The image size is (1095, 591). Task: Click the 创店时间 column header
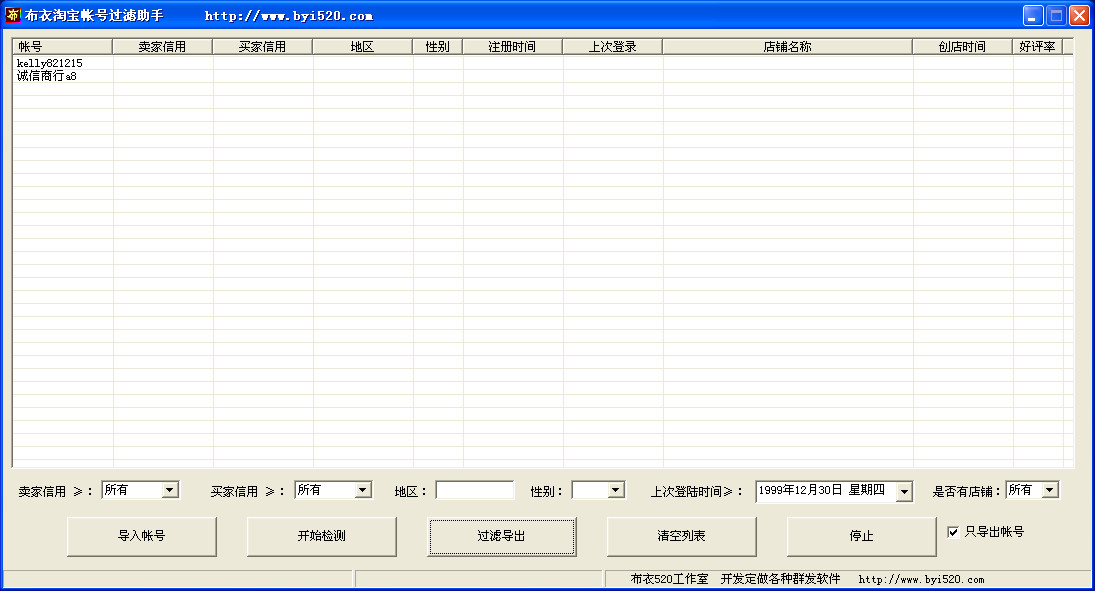tap(962, 47)
